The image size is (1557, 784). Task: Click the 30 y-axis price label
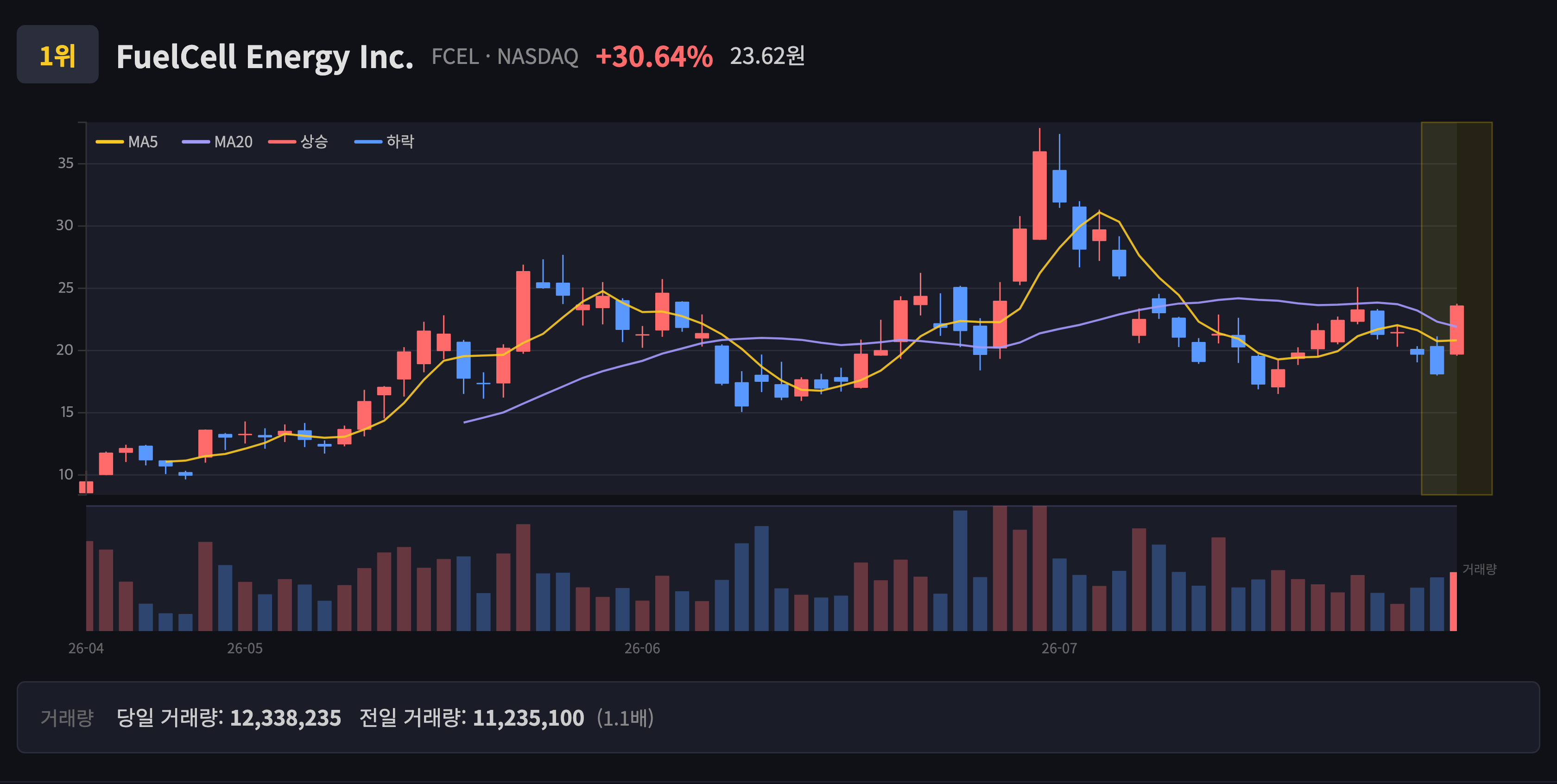pyautogui.click(x=65, y=226)
